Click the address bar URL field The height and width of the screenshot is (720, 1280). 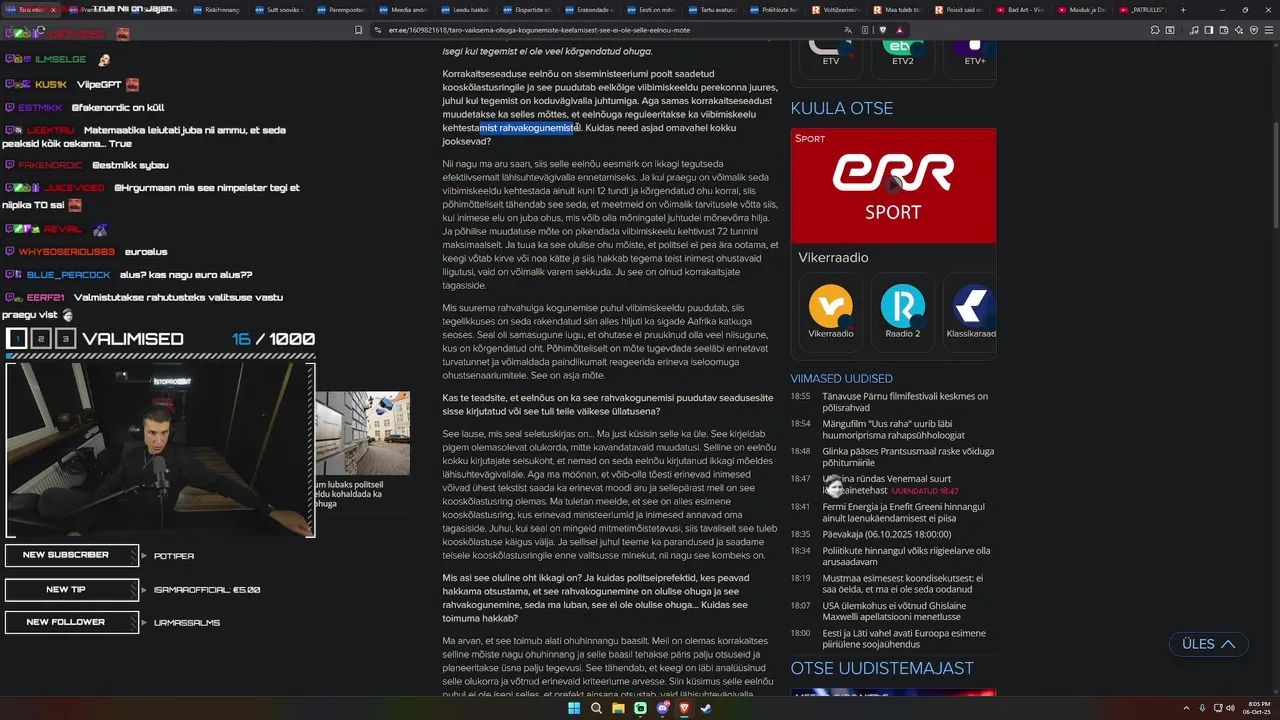(x=610, y=30)
